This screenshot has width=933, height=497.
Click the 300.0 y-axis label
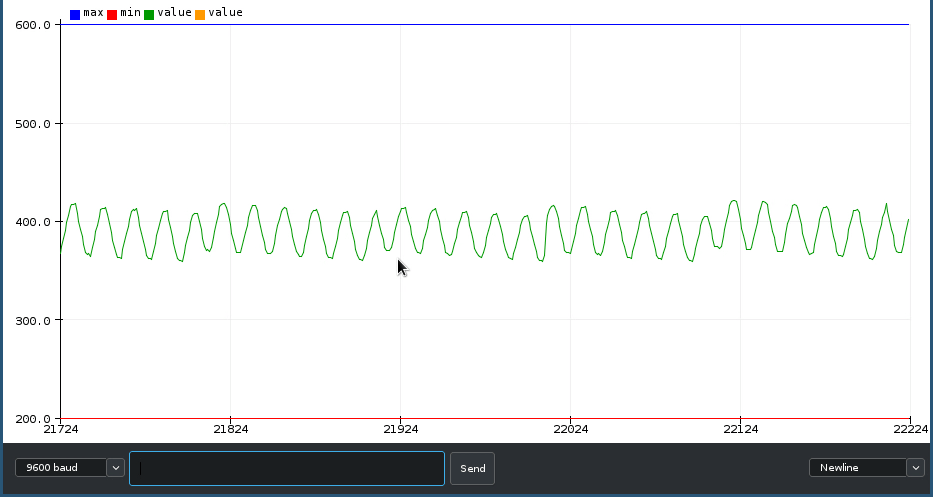pyautogui.click(x=33, y=321)
